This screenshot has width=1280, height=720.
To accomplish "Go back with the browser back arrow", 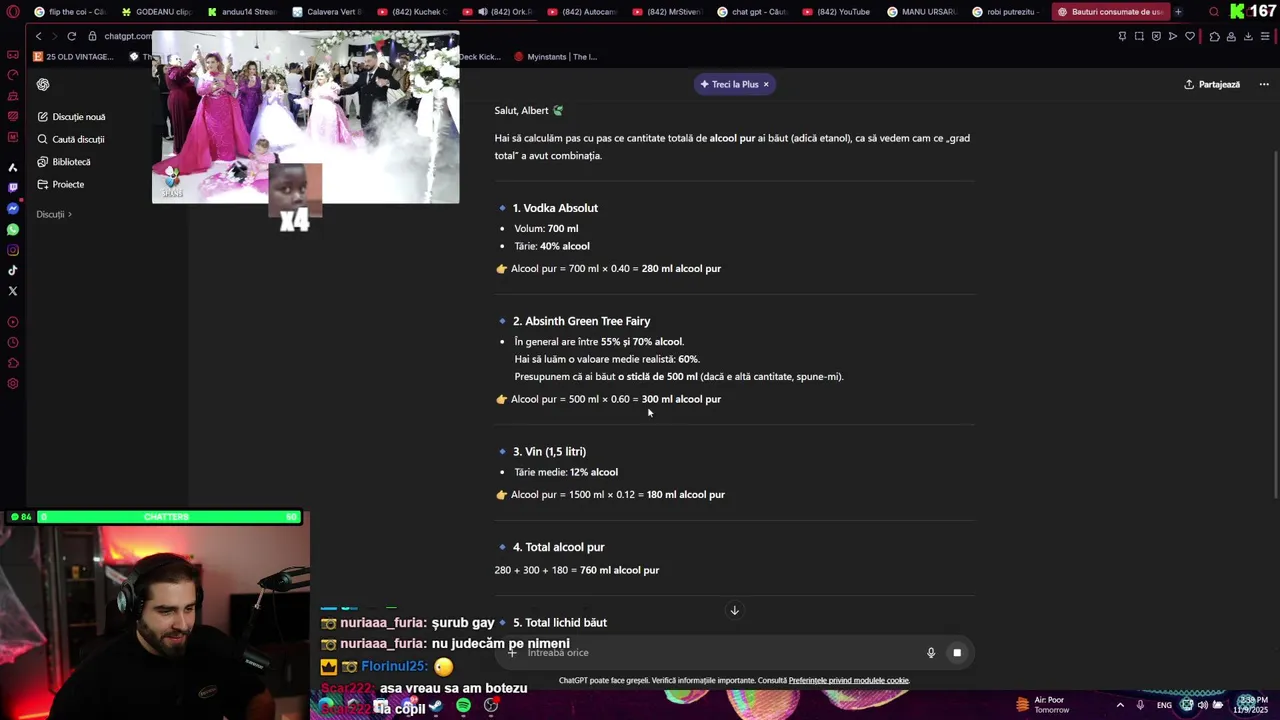I will tap(38, 36).
